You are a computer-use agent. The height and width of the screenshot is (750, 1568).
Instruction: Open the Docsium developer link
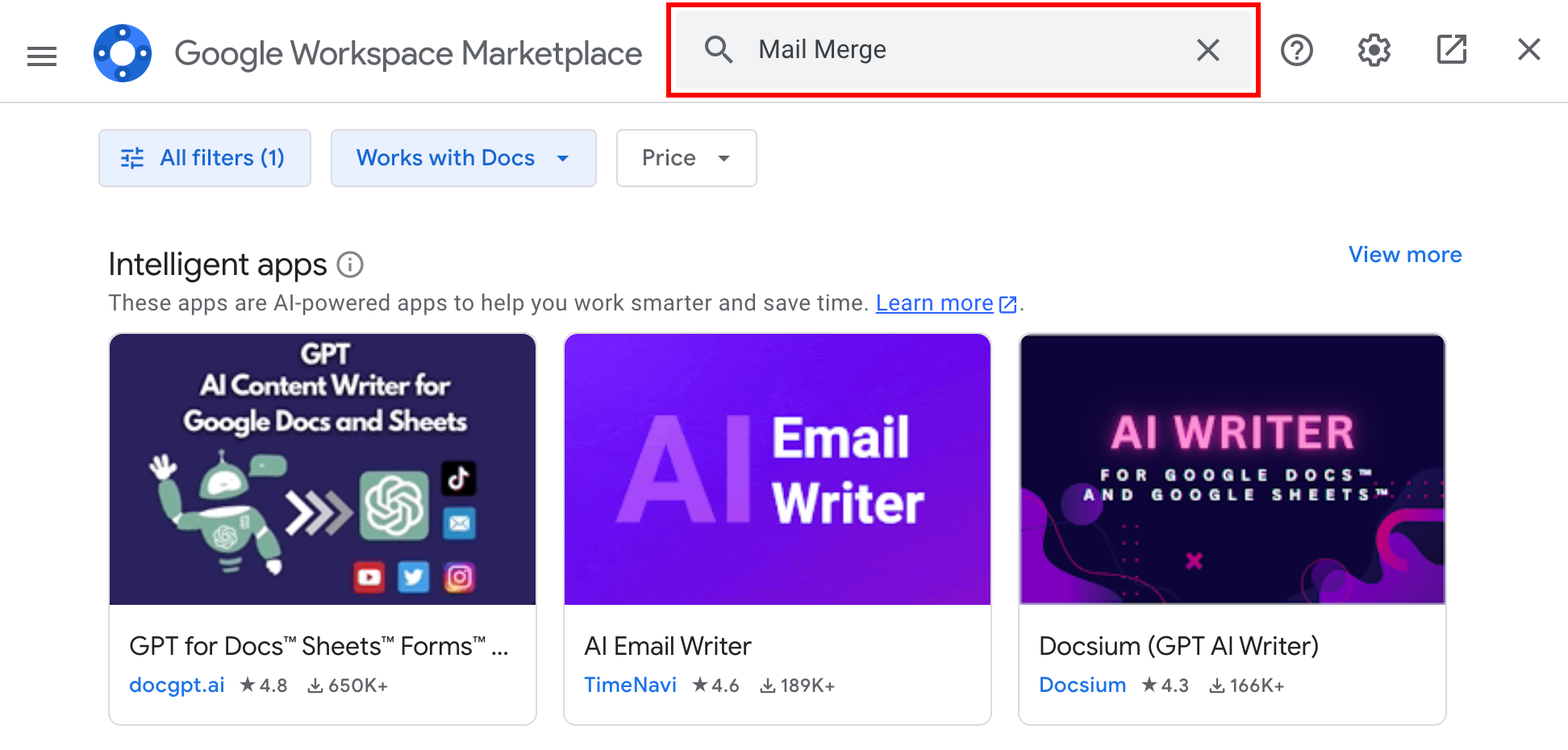pyautogui.click(x=1082, y=685)
